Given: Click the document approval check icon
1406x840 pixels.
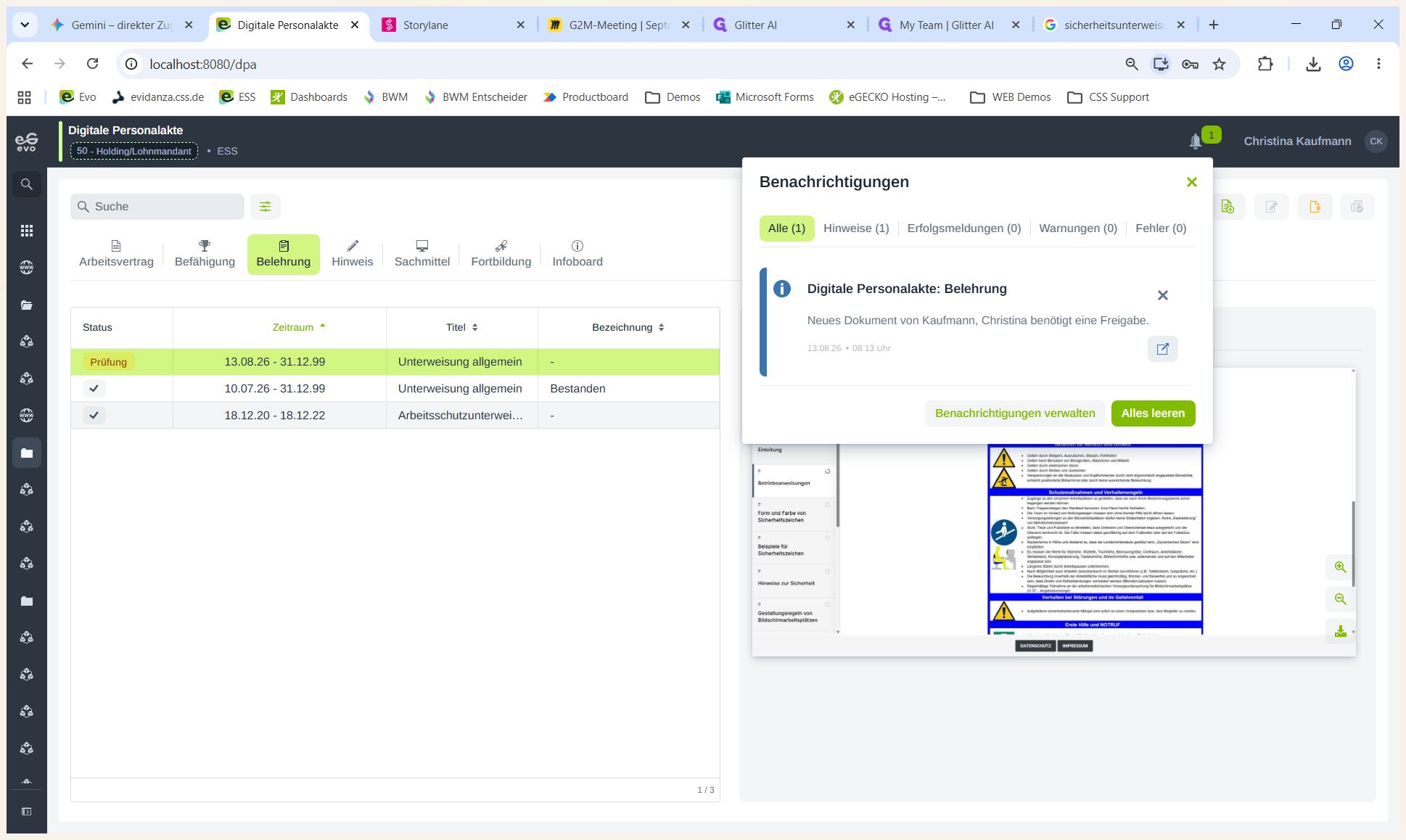Looking at the screenshot, I should pyautogui.click(x=1357, y=207).
